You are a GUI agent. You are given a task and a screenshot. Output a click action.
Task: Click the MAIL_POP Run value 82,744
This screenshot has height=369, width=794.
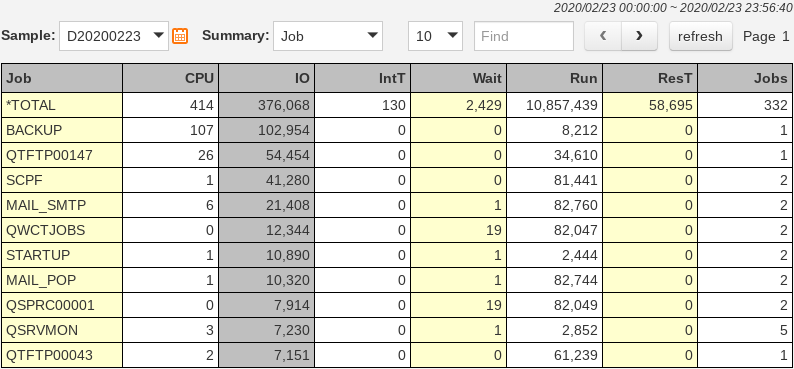click(576, 280)
